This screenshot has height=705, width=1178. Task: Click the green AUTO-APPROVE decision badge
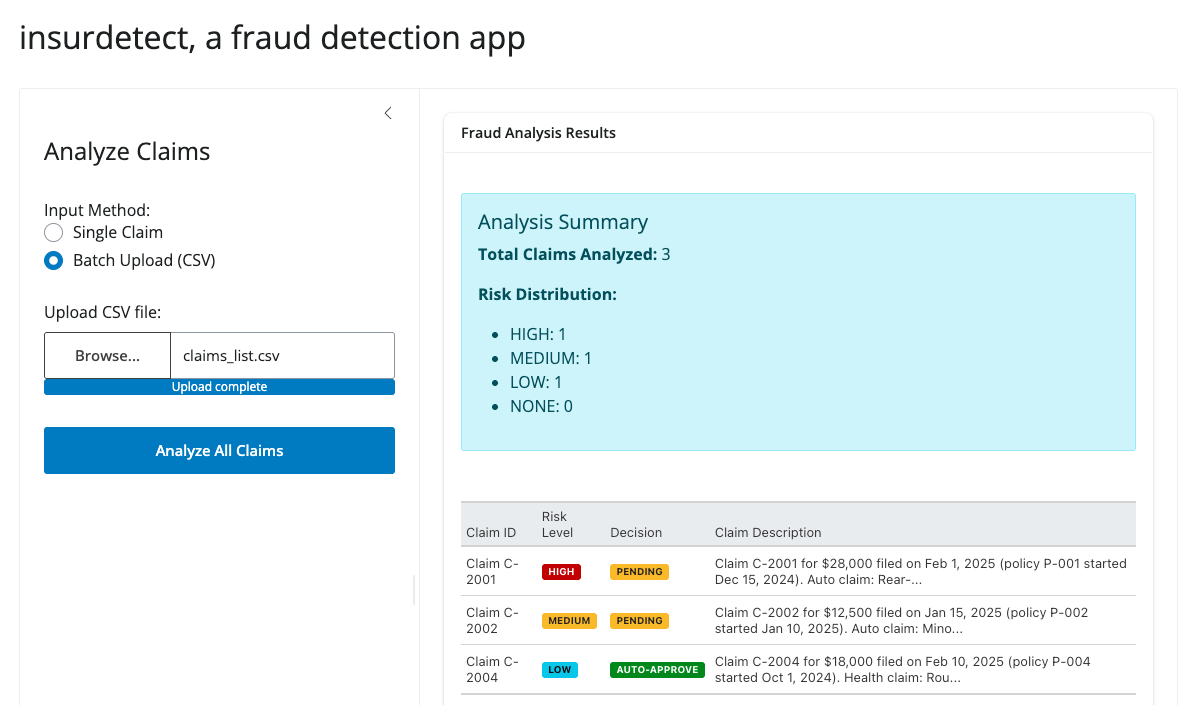(657, 670)
